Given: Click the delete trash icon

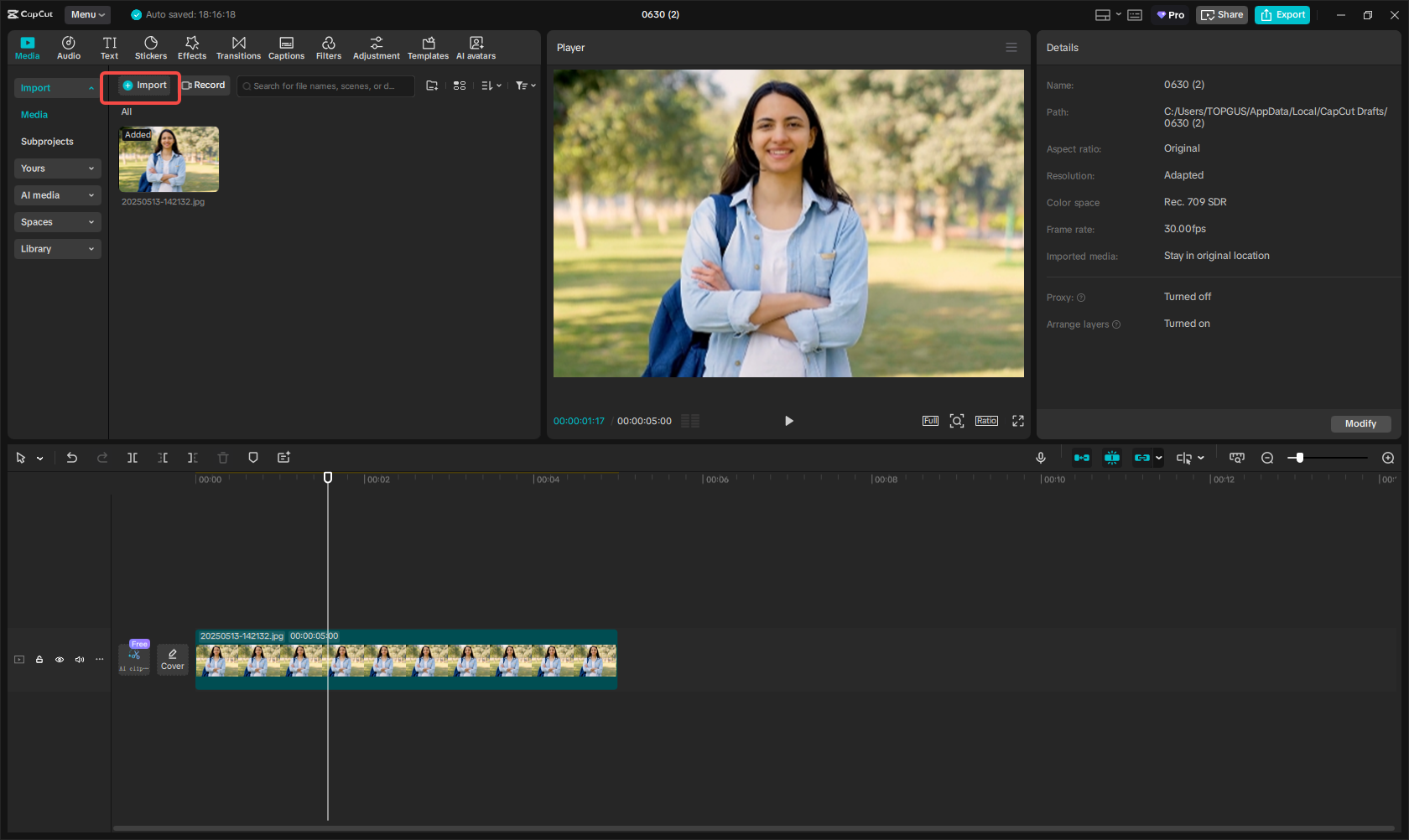Looking at the screenshot, I should tap(223, 458).
